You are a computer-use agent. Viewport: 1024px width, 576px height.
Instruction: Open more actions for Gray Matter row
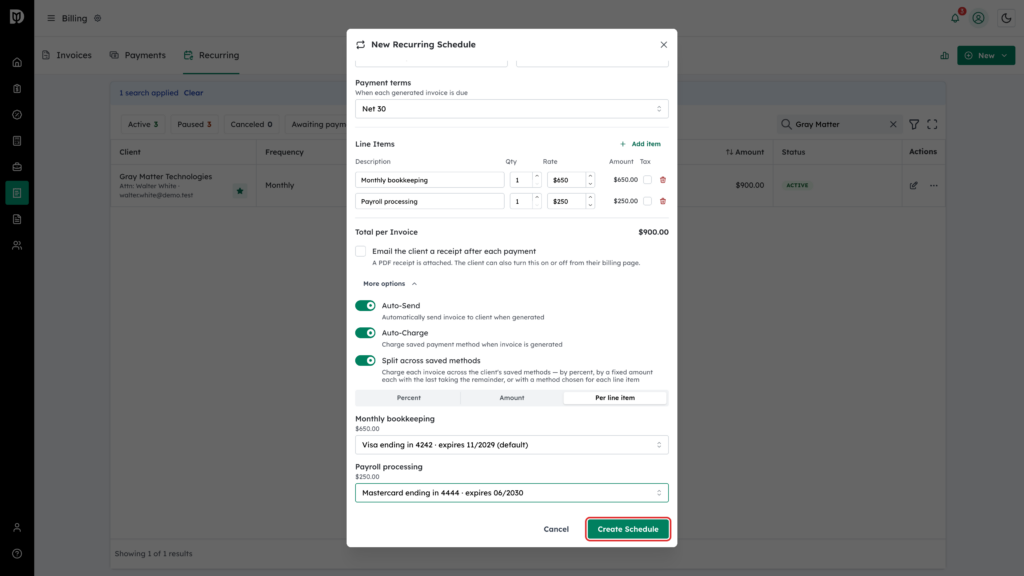934,185
